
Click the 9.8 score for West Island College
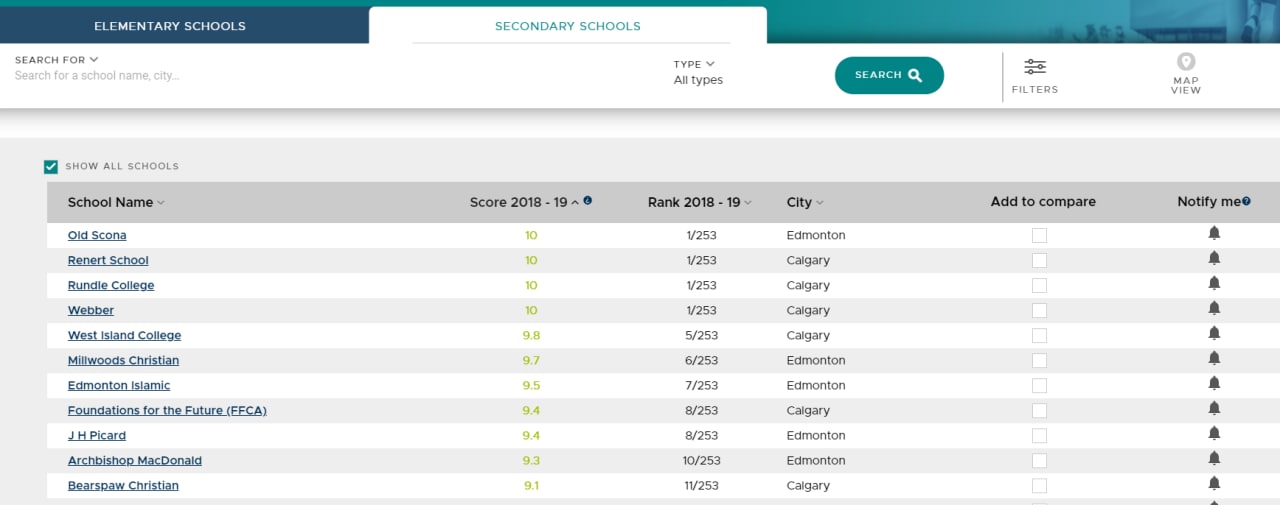[x=531, y=335]
